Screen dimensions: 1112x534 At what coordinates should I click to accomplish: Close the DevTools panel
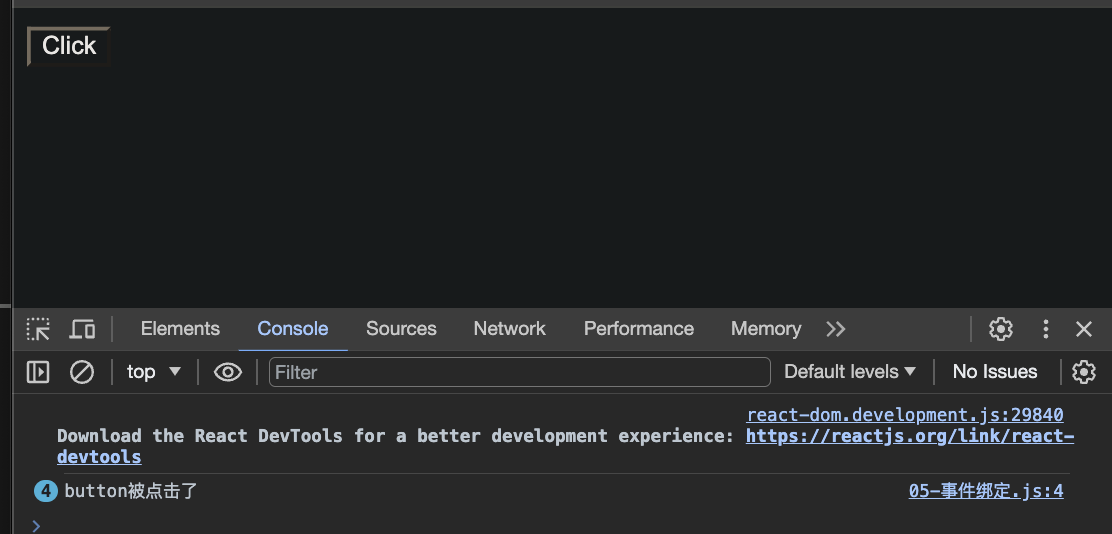[x=1084, y=329]
